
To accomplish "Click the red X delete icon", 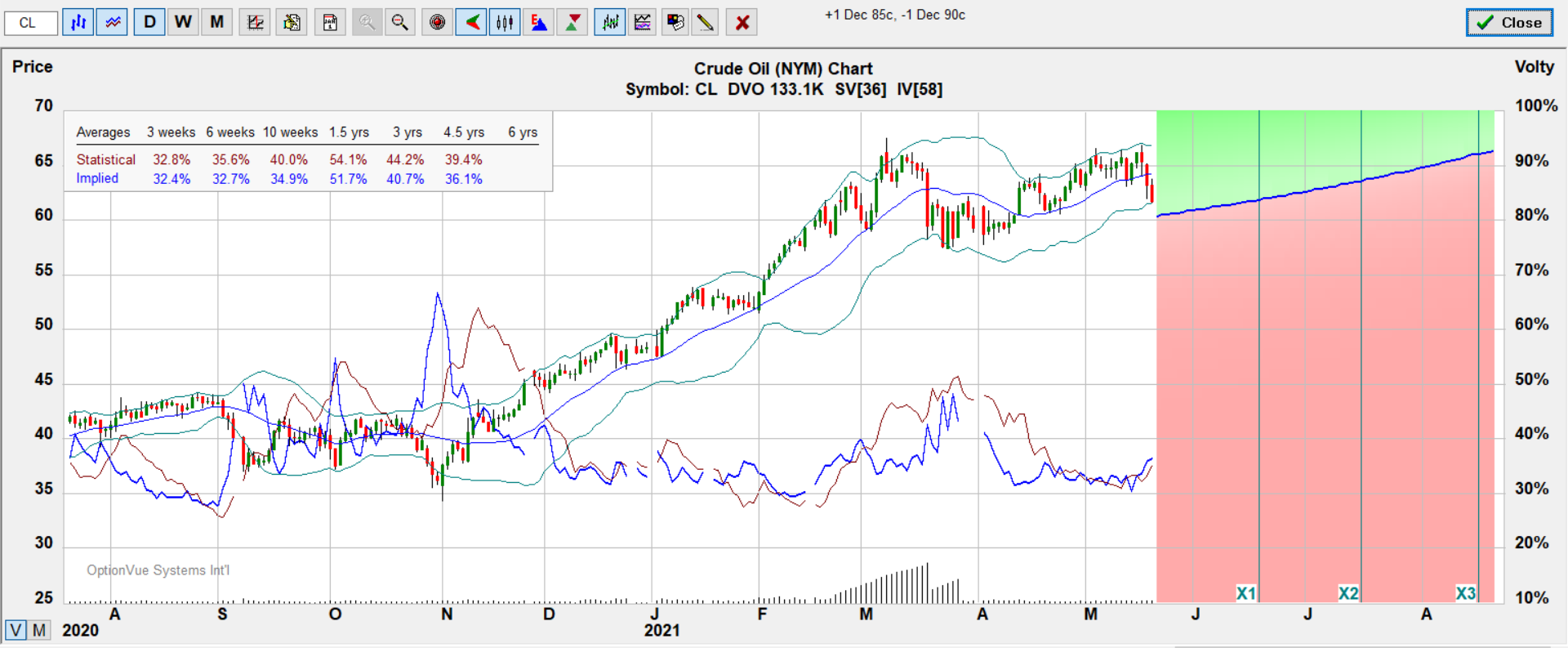I will (742, 22).
